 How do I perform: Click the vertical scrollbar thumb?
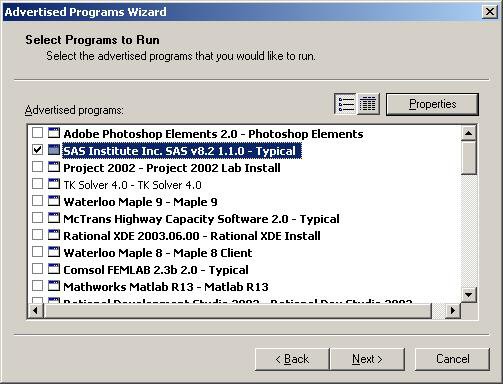point(469,158)
